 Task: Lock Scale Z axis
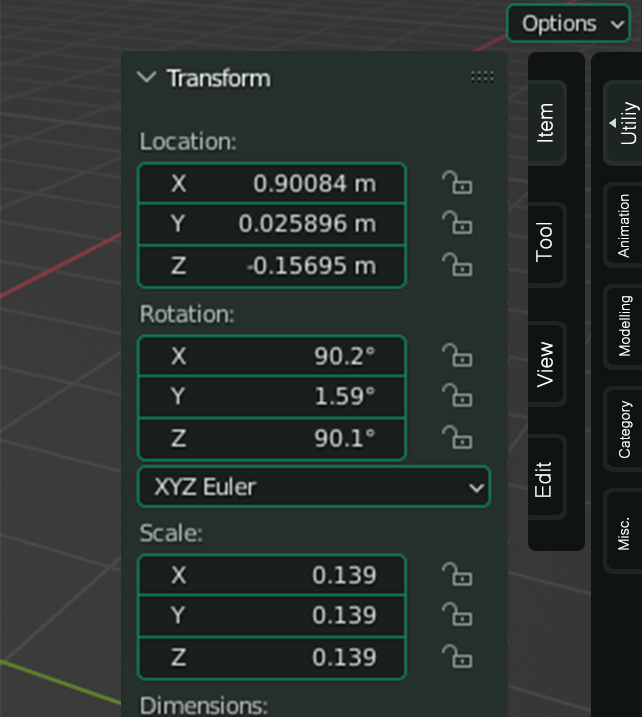457,657
